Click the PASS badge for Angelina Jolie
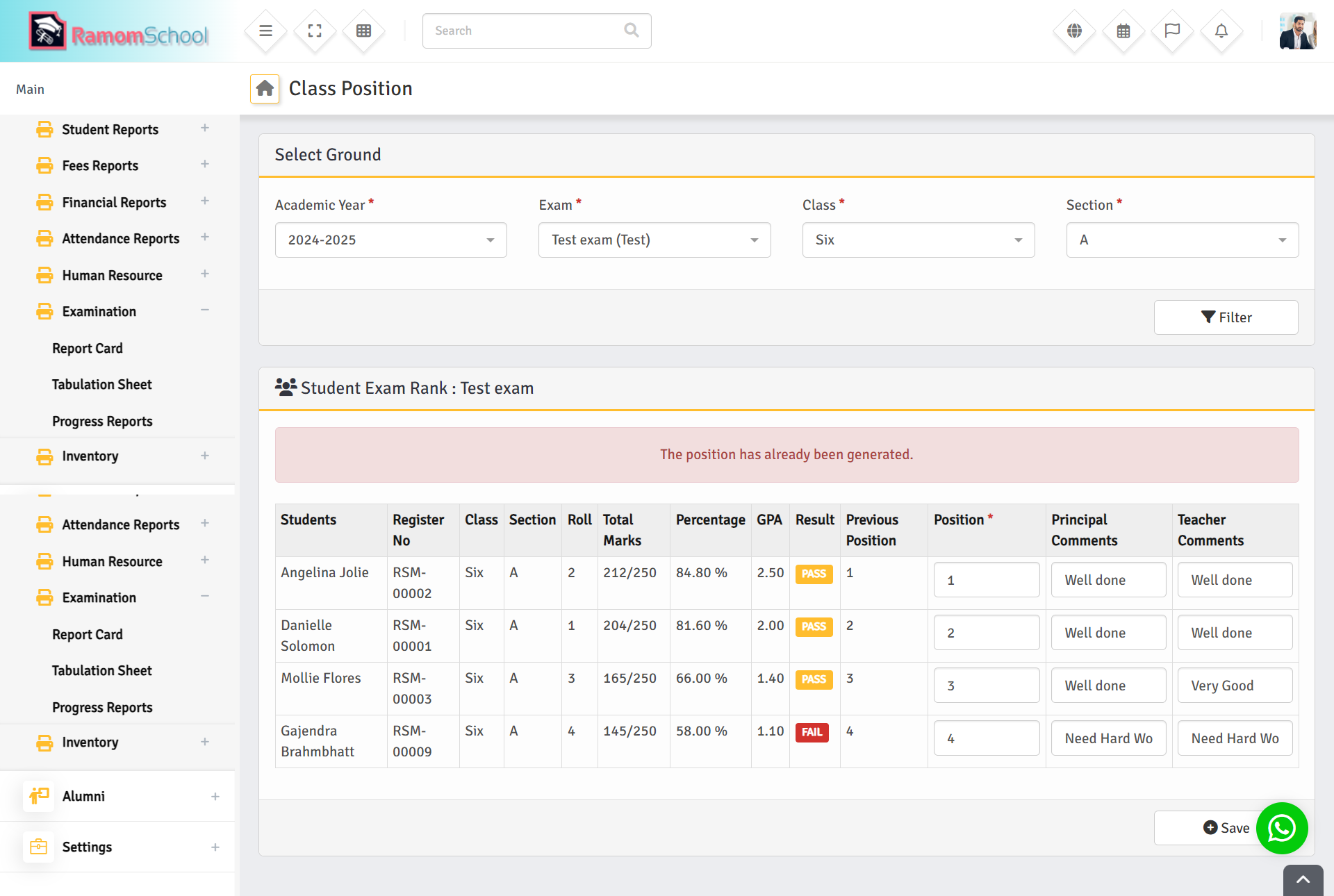The width and height of the screenshot is (1334, 896). click(814, 574)
